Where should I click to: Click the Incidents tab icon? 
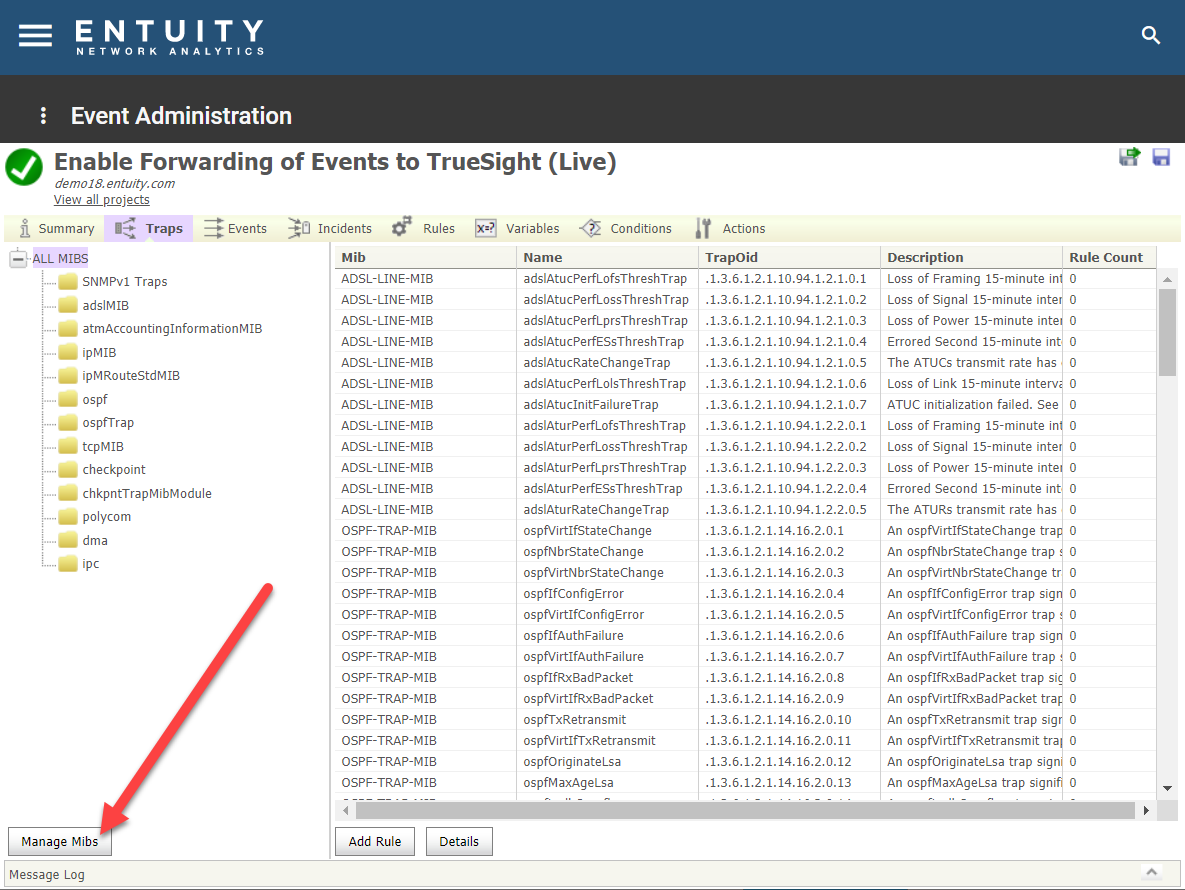point(299,228)
